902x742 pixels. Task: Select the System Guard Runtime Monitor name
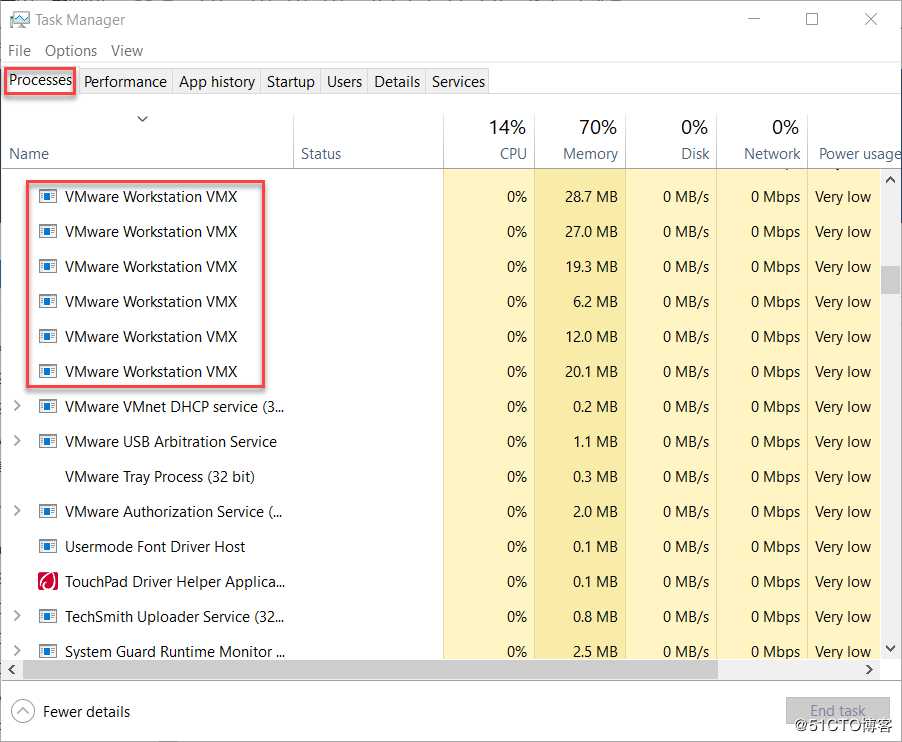(175, 652)
